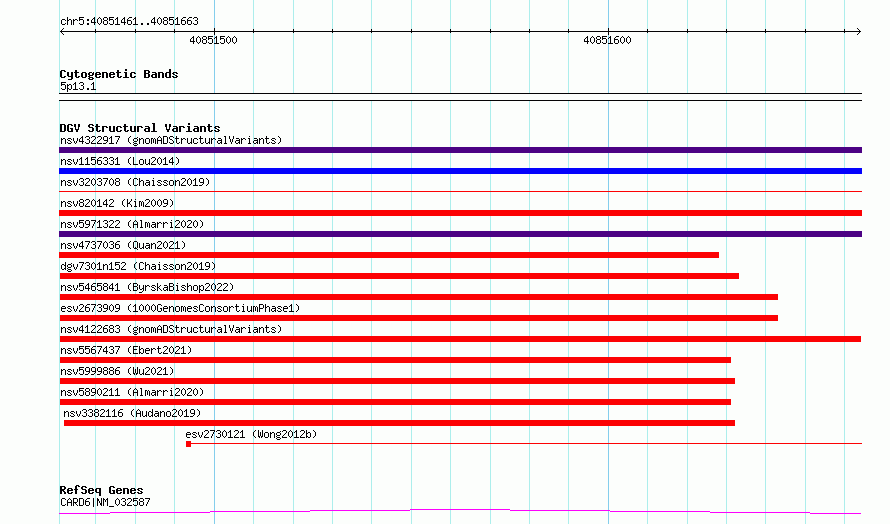Click the RefSeq Genes track title

[101, 490]
